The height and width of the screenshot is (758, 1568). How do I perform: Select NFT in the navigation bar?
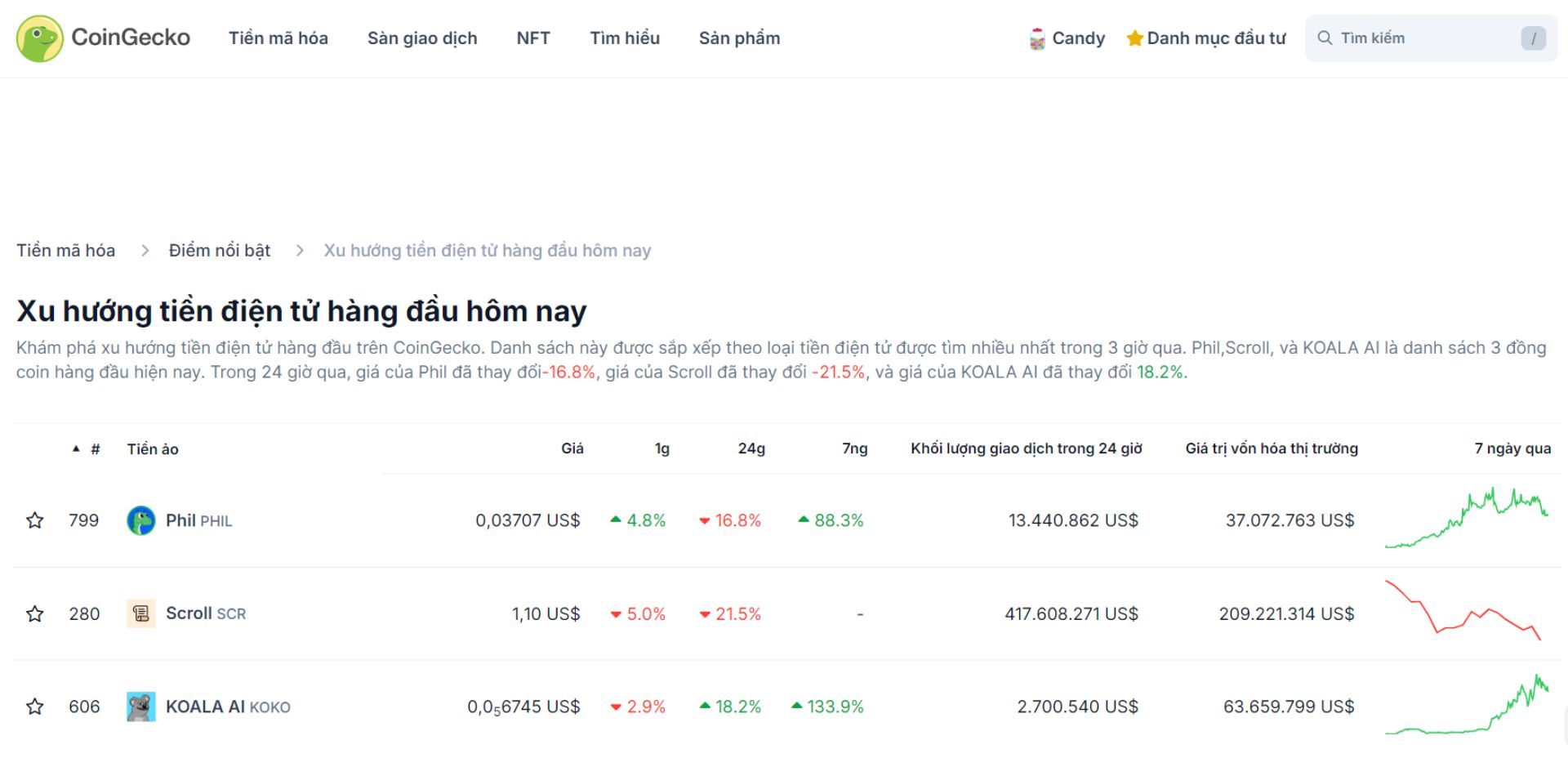point(532,38)
